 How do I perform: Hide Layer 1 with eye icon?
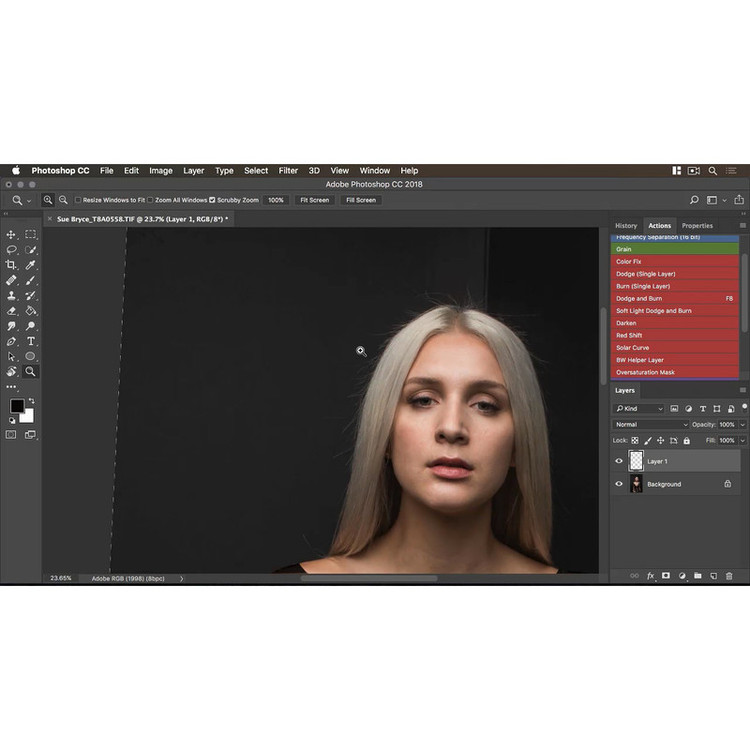coord(619,461)
